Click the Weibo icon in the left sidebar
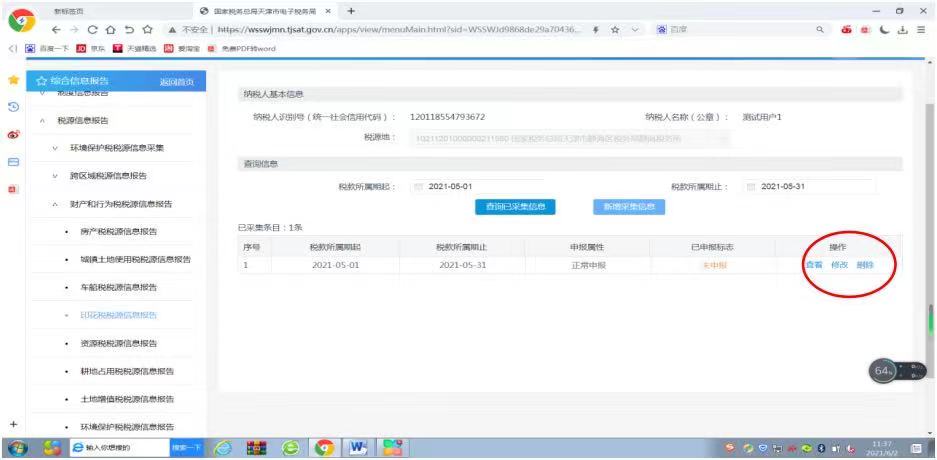The image size is (937, 460). pyautogui.click(x=13, y=135)
